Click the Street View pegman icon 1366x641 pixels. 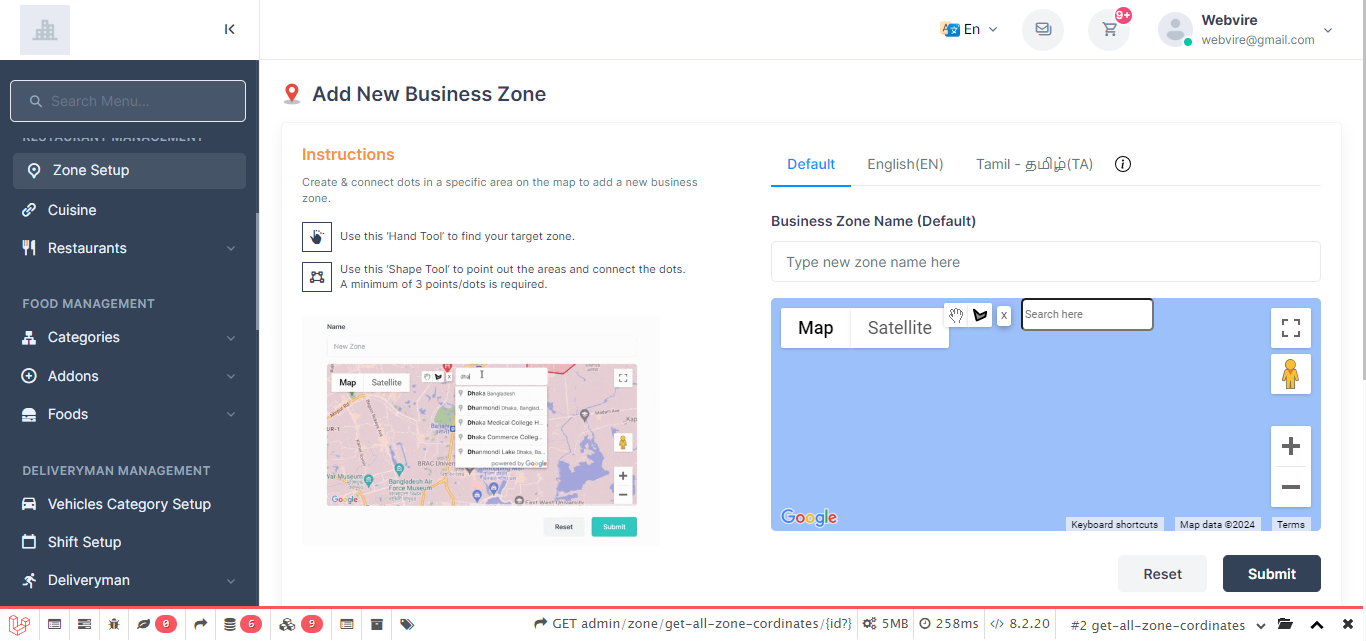[x=1290, y=374]
